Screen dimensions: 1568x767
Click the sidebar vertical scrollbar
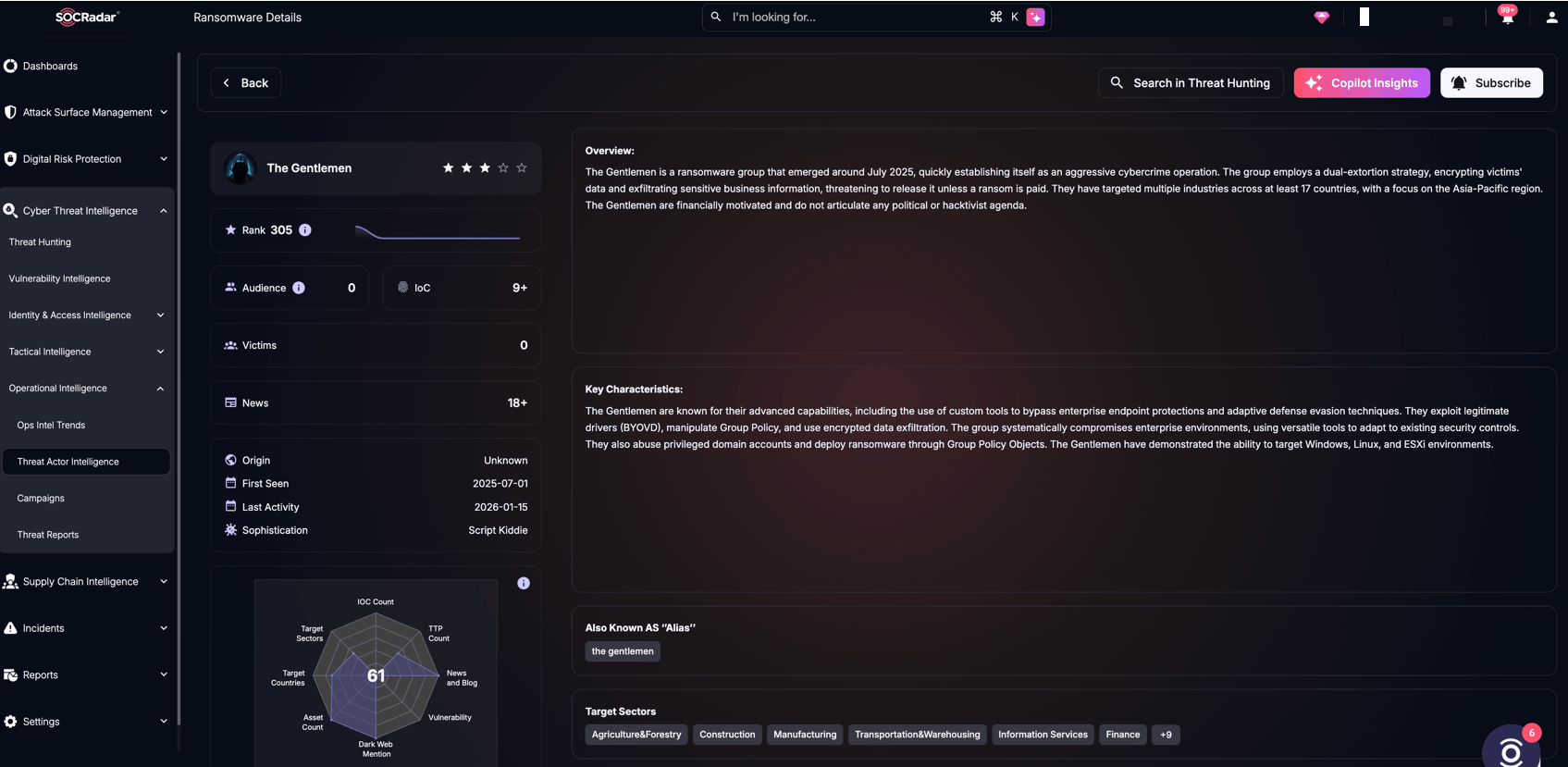pos(179,389)
